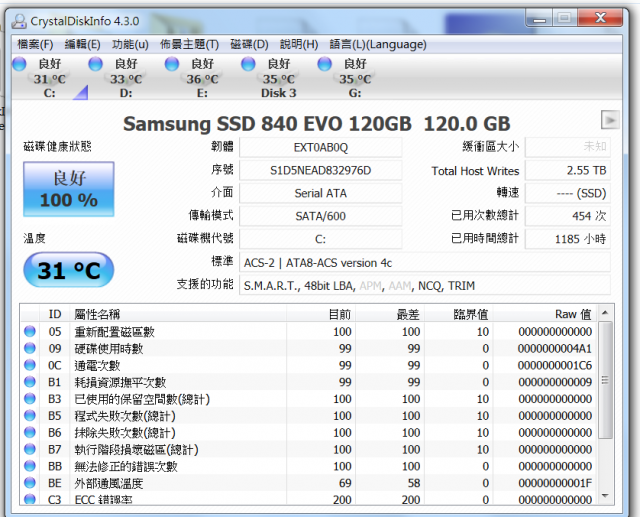This screenshot has height=517, width=640.
Task: Click the CrystalDiskInfo title bar app icon
Action: point(19,21)
